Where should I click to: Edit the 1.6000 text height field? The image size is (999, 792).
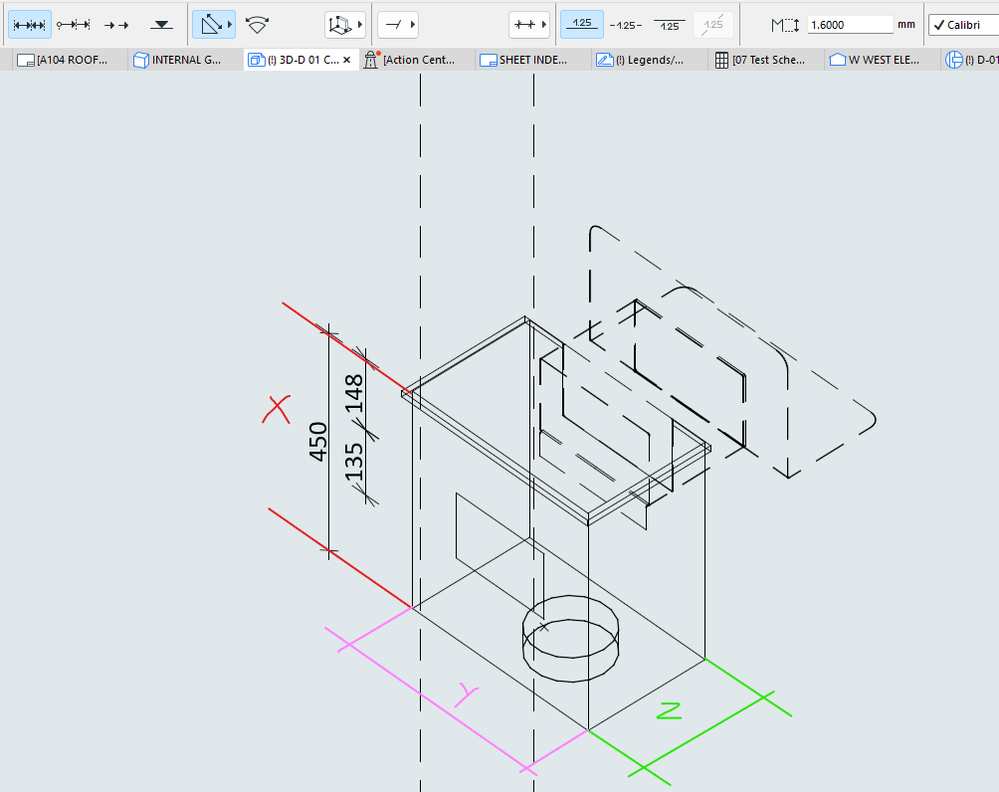850,25
